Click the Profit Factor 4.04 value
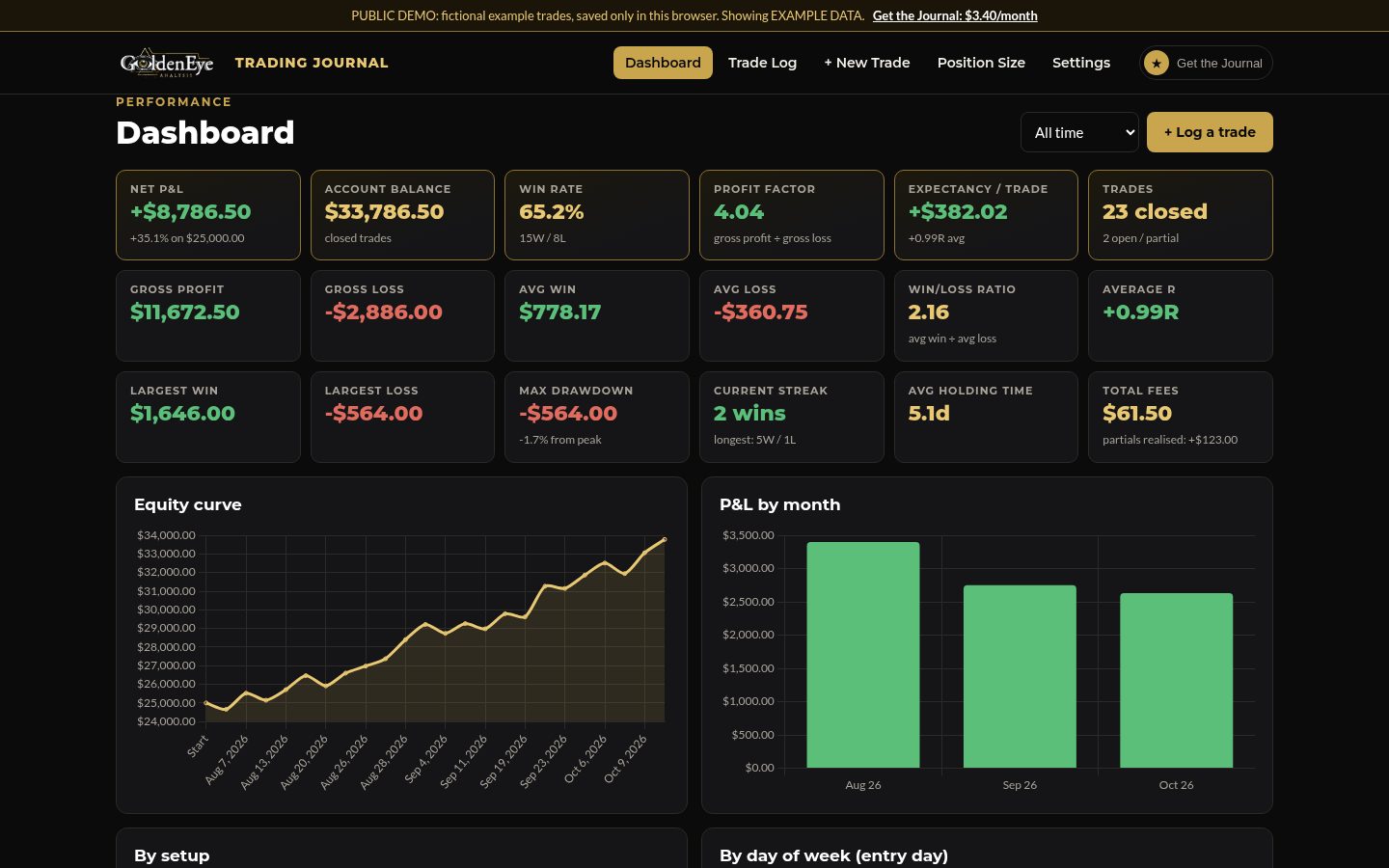 click(x=739, y=211)
